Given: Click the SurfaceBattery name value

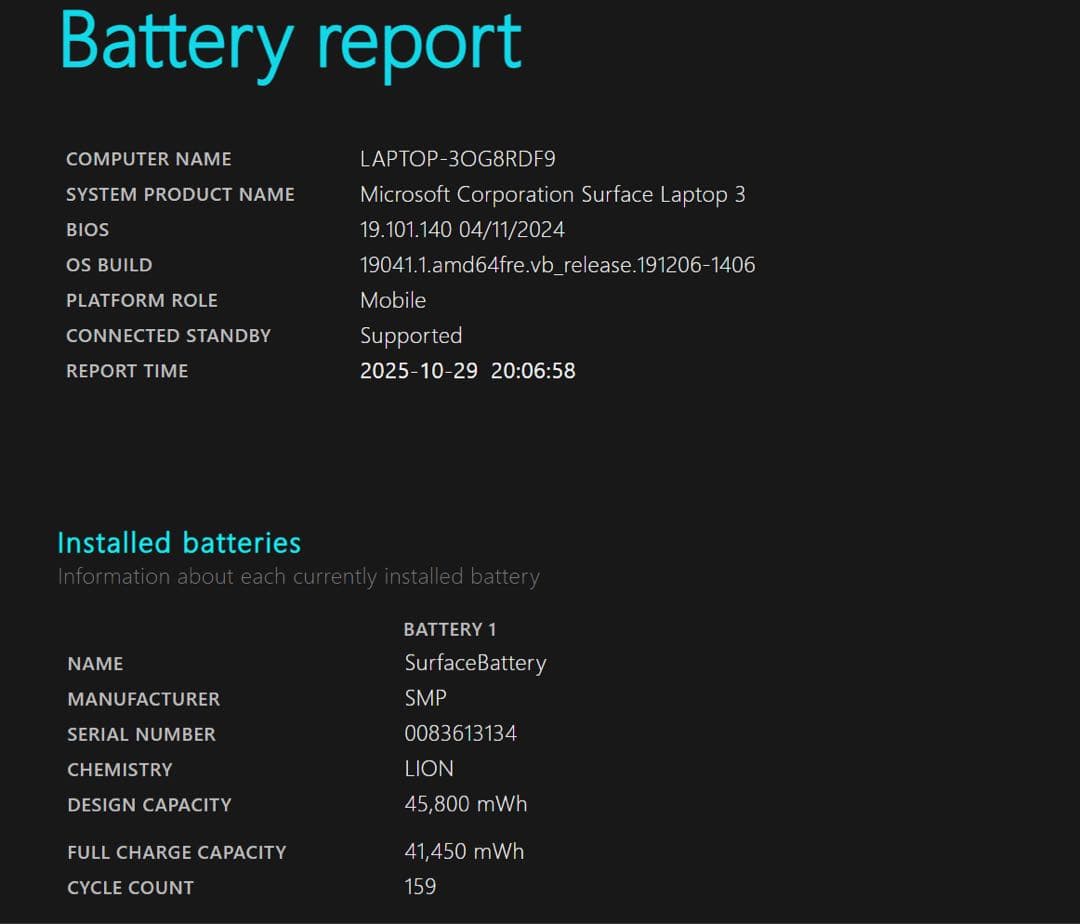Looking at the screenshot, I should pyautogui.click(x=476, y=663).
